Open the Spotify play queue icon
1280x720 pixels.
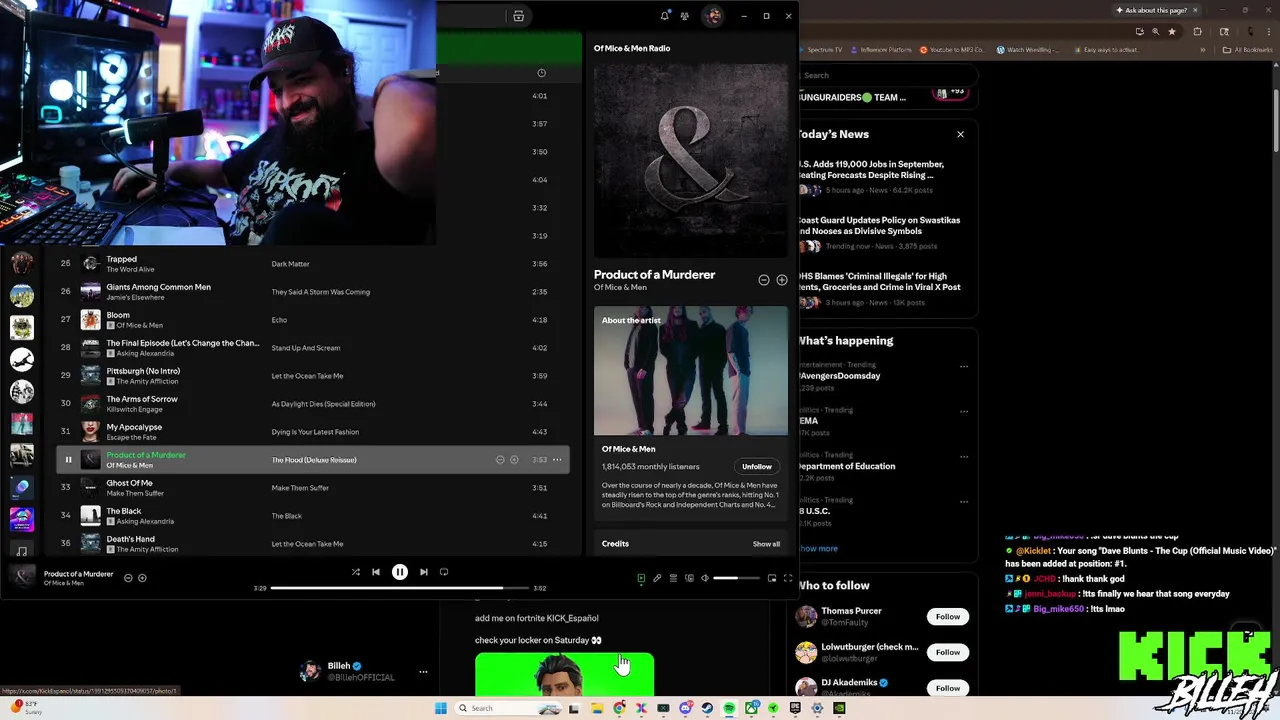(x=673, y=578)
